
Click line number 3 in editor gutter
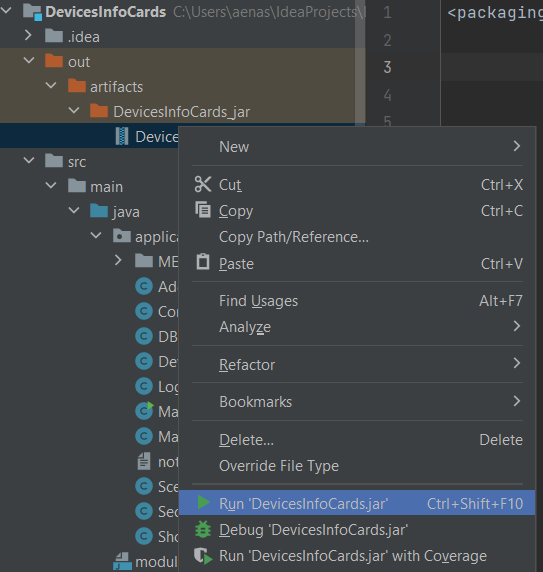point(387,67)
